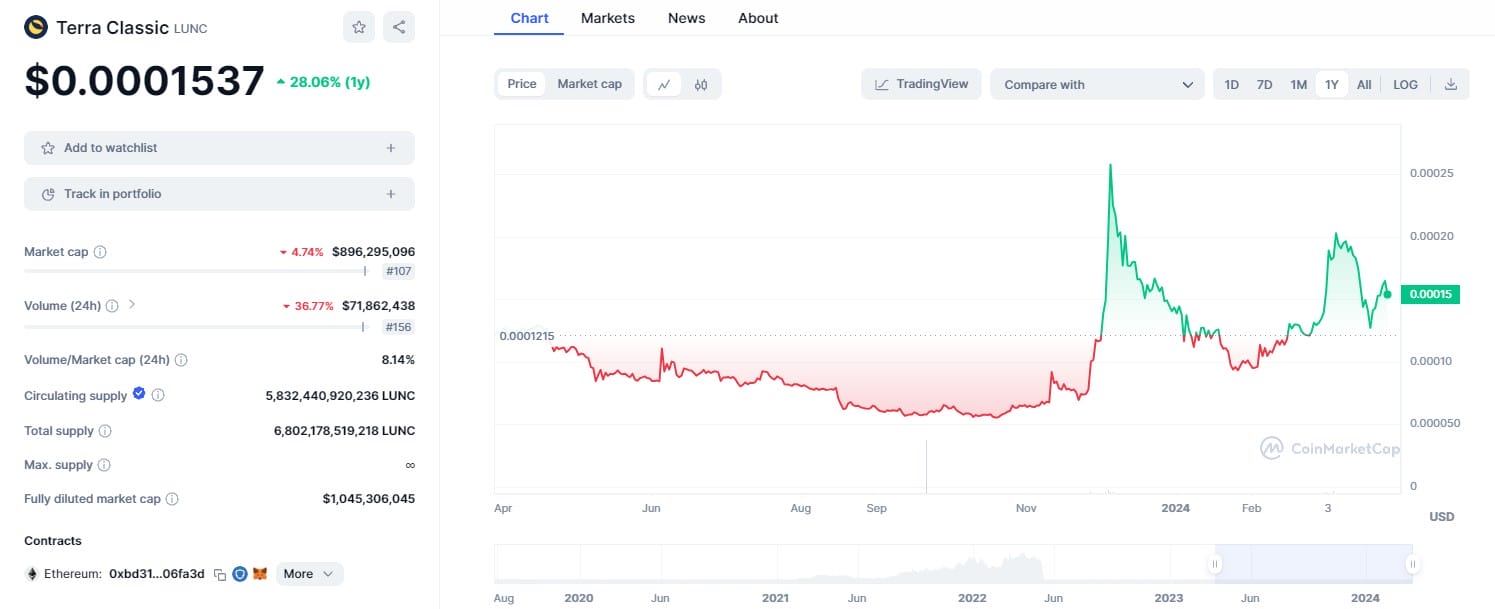Click Add to watchlist button
1495x609 pixels.
pos(219,148)
